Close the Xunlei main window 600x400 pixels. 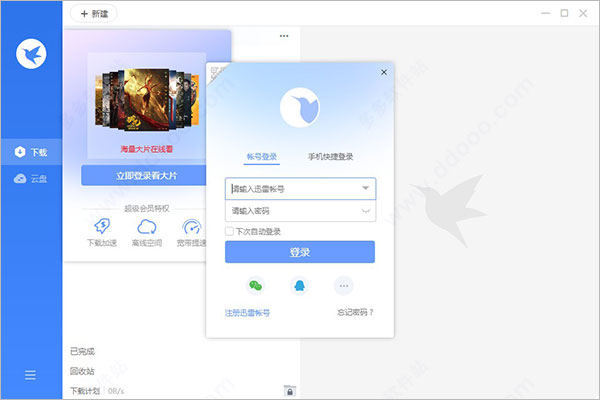(583, 13)
